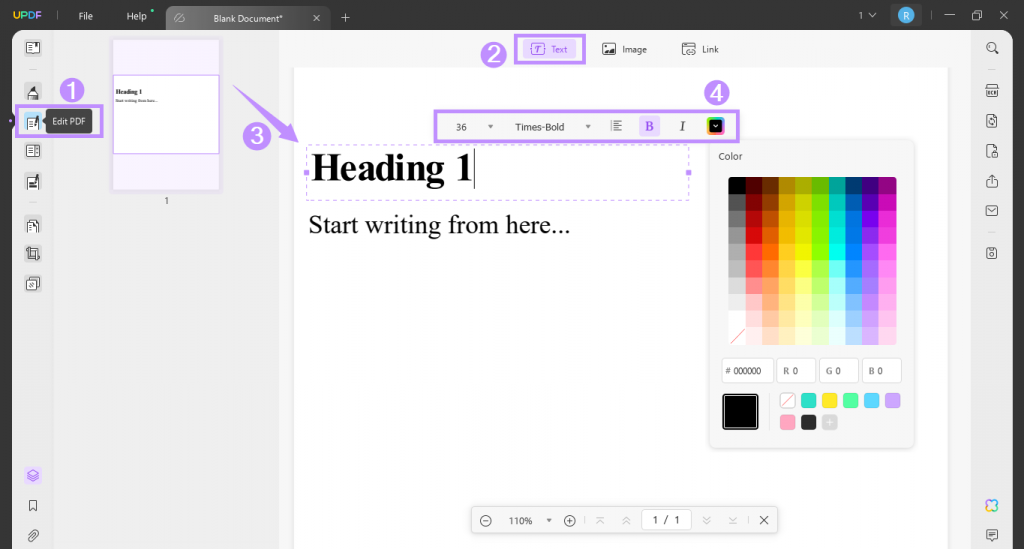Image resolution: width=1024 pixels, height=549 pixels.
Task: Open the OCR tool in right sidebar
Action: (x=992, y=91)
